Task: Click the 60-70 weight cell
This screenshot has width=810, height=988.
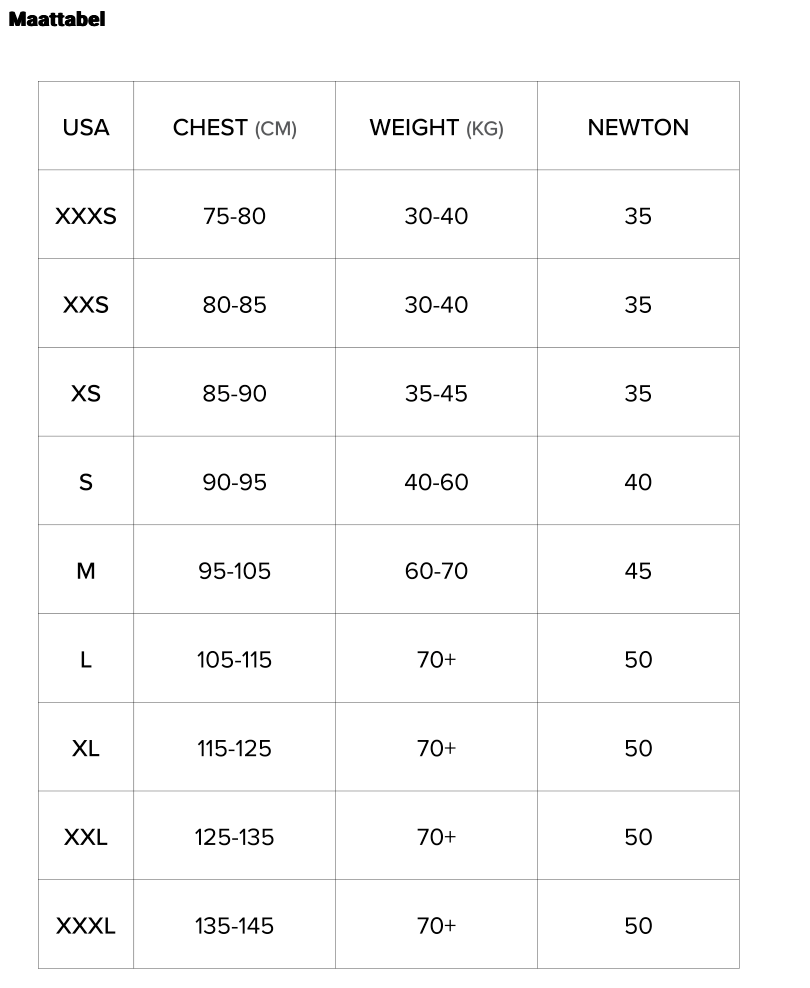Action: point(436,571)
